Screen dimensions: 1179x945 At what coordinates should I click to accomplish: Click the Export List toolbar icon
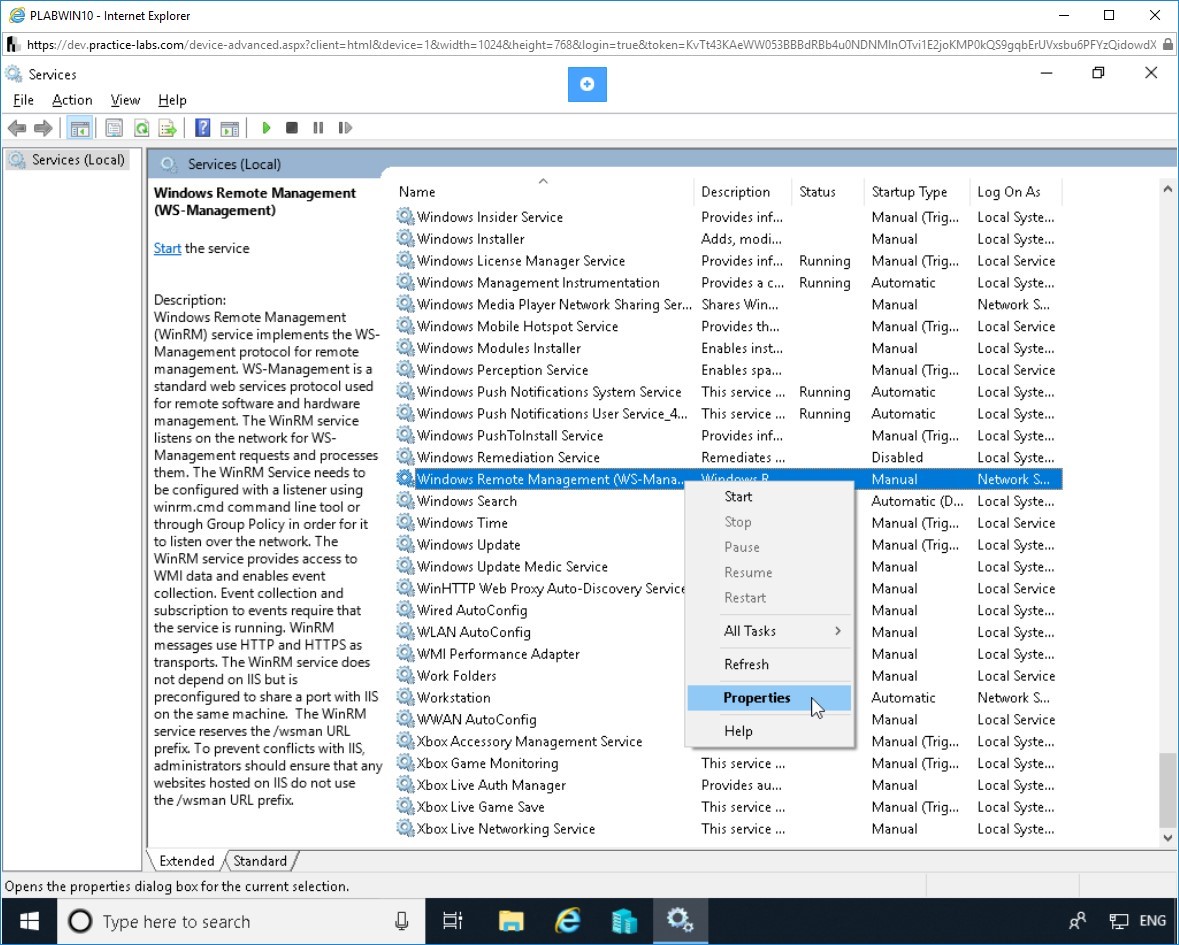point(167,129)
